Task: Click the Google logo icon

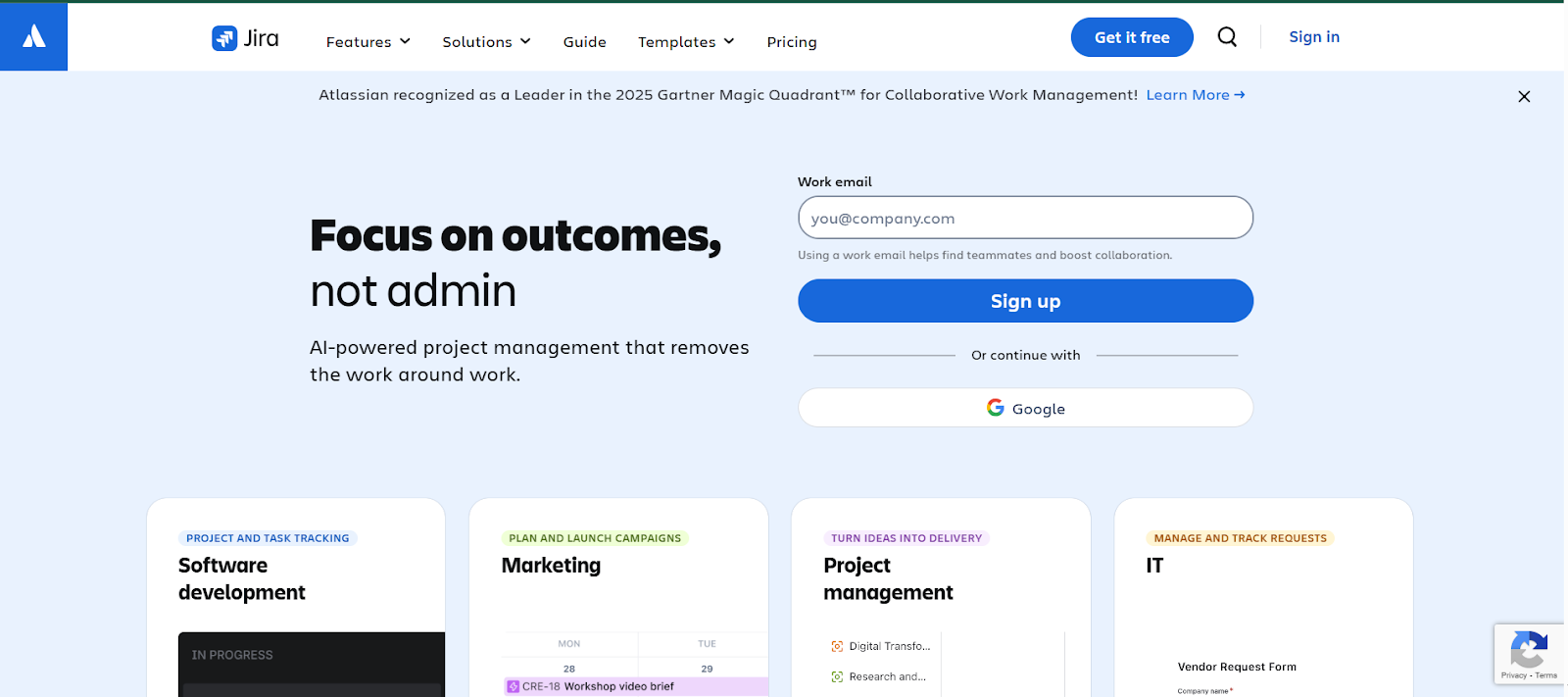Action: point(996,408)
